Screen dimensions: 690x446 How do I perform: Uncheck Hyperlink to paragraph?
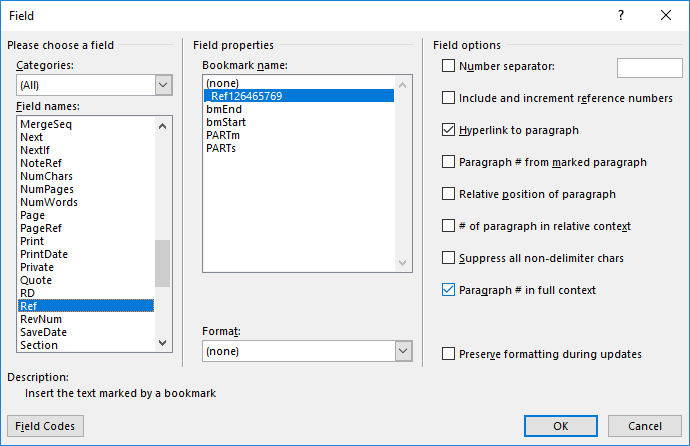coord(448,130)
